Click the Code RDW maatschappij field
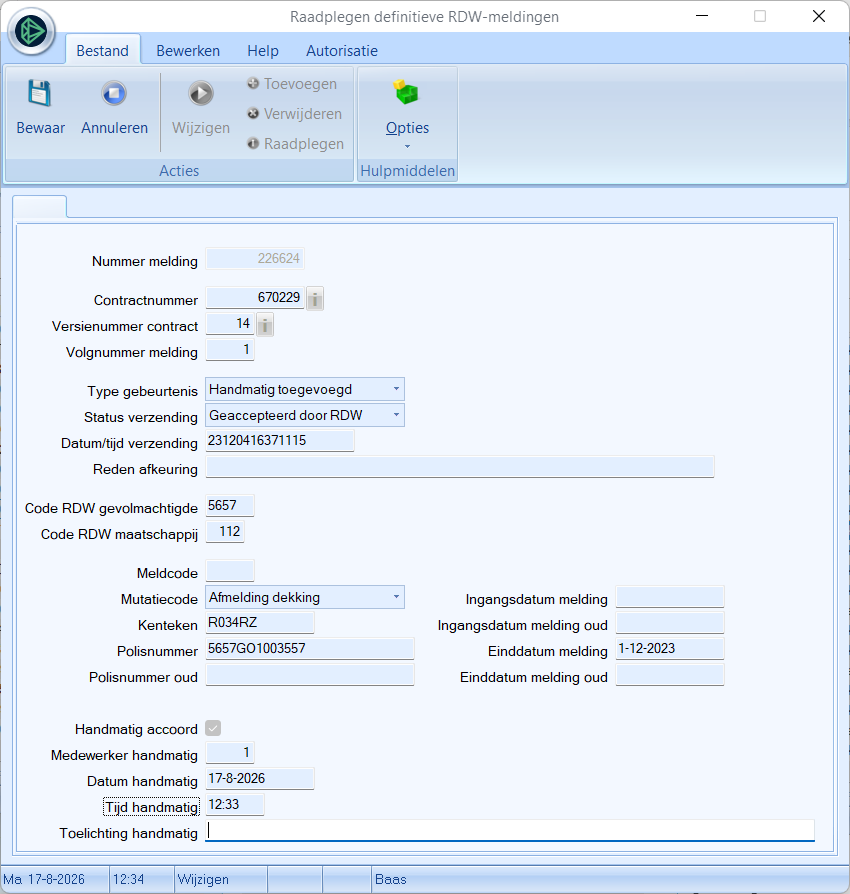The image size is (850, 894). tap(225, 532)
